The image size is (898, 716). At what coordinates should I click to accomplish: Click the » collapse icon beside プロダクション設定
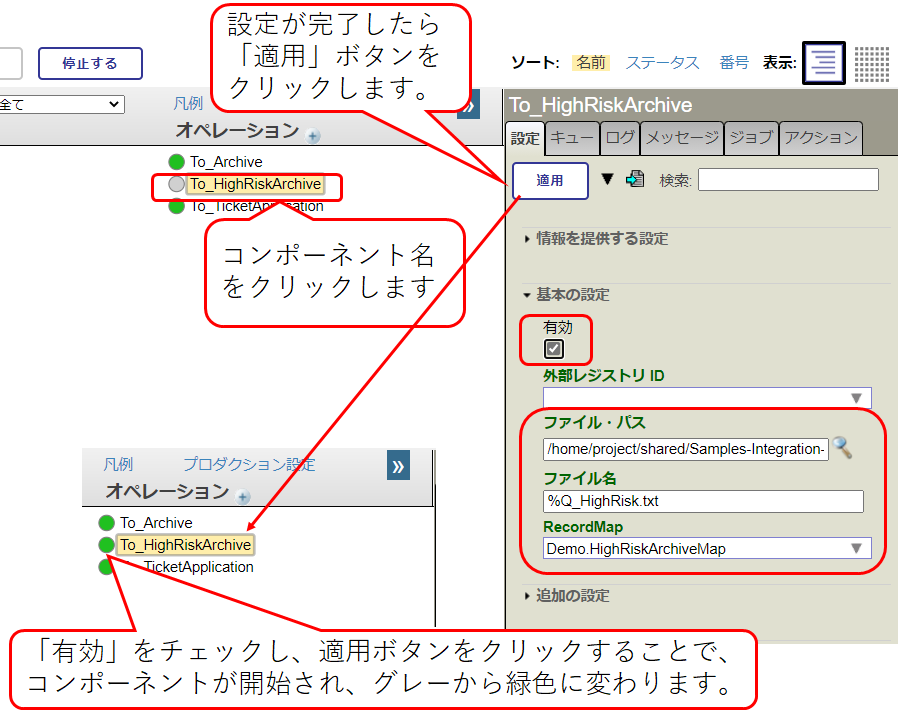pyautogui.click(x=398, y=466)
